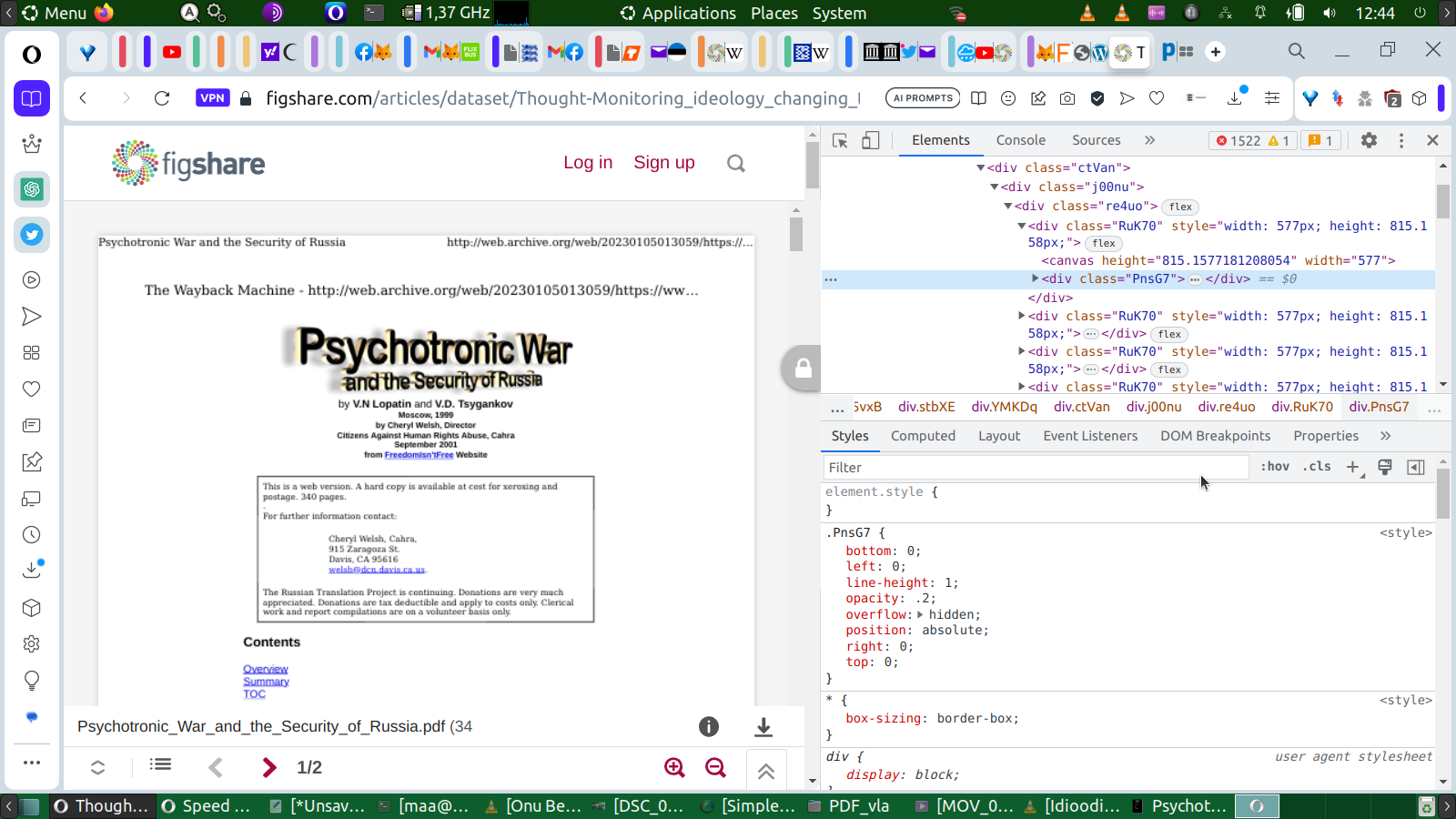Screen dimensions: 1456x819
Task: Open the Computed styles tab
Action: pyautogui.click(x=923, y=436)
